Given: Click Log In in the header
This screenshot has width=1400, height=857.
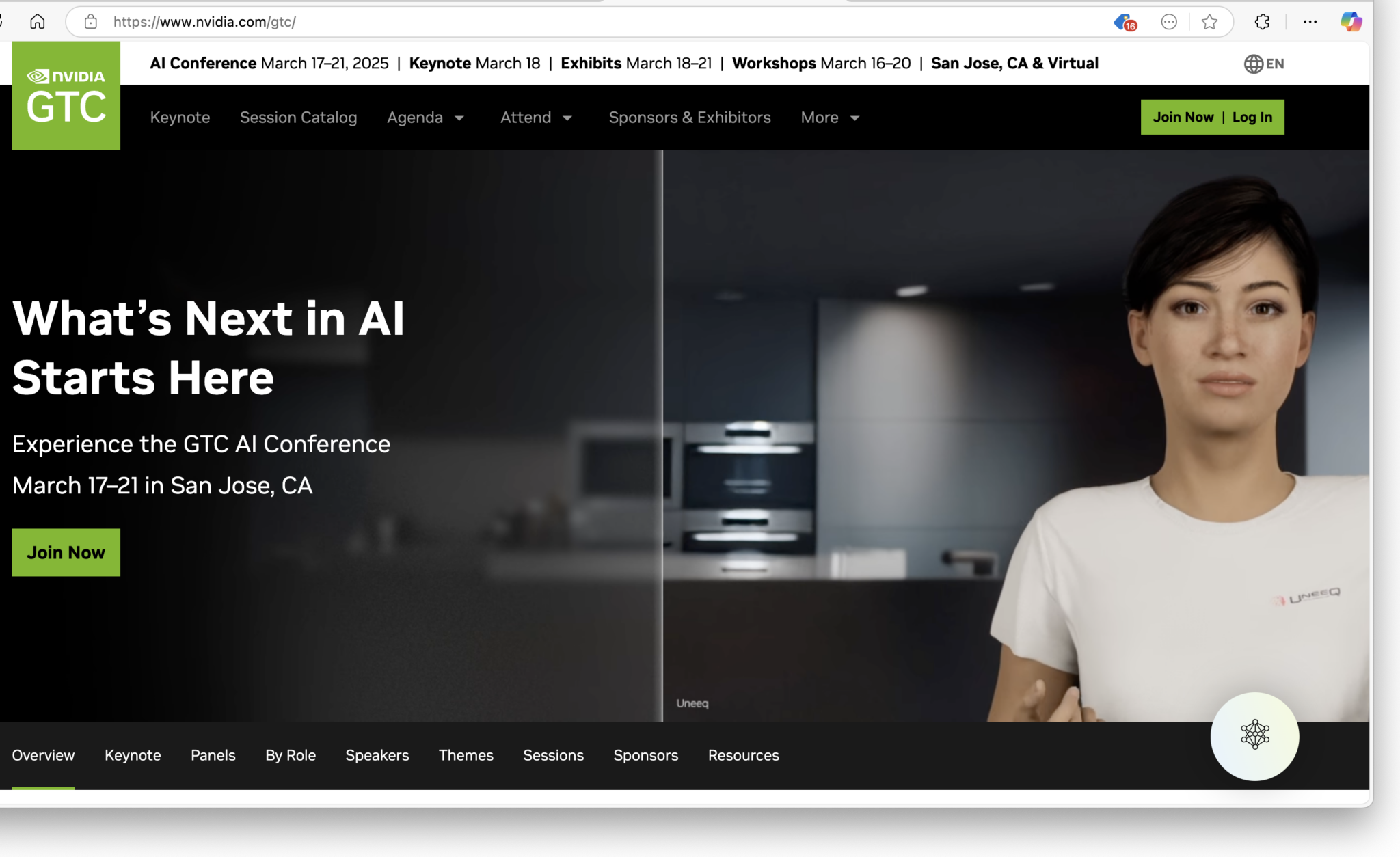Looking at the screenshot, I should pos(1252,117).
